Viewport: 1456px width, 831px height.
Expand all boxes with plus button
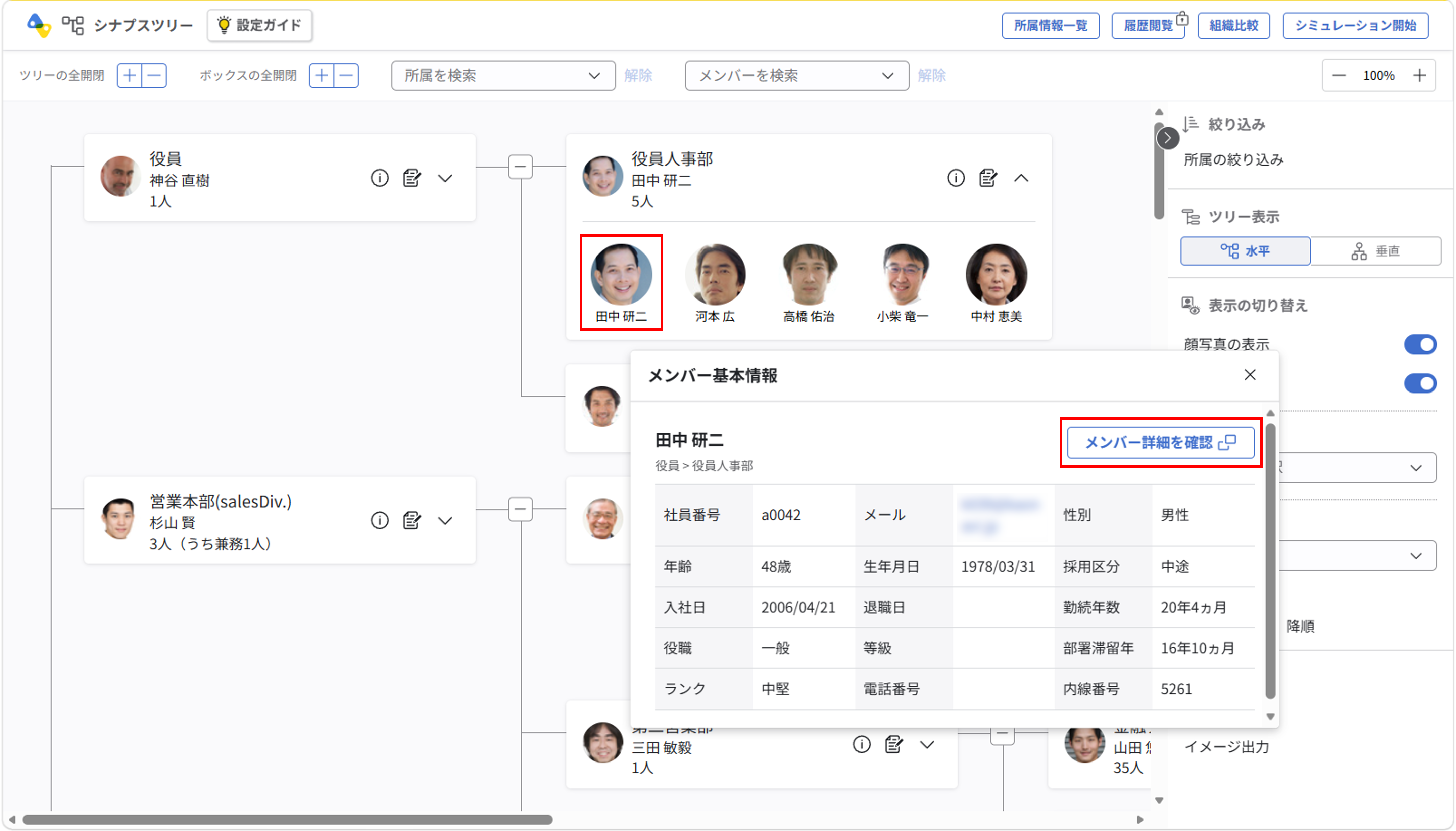322,75
